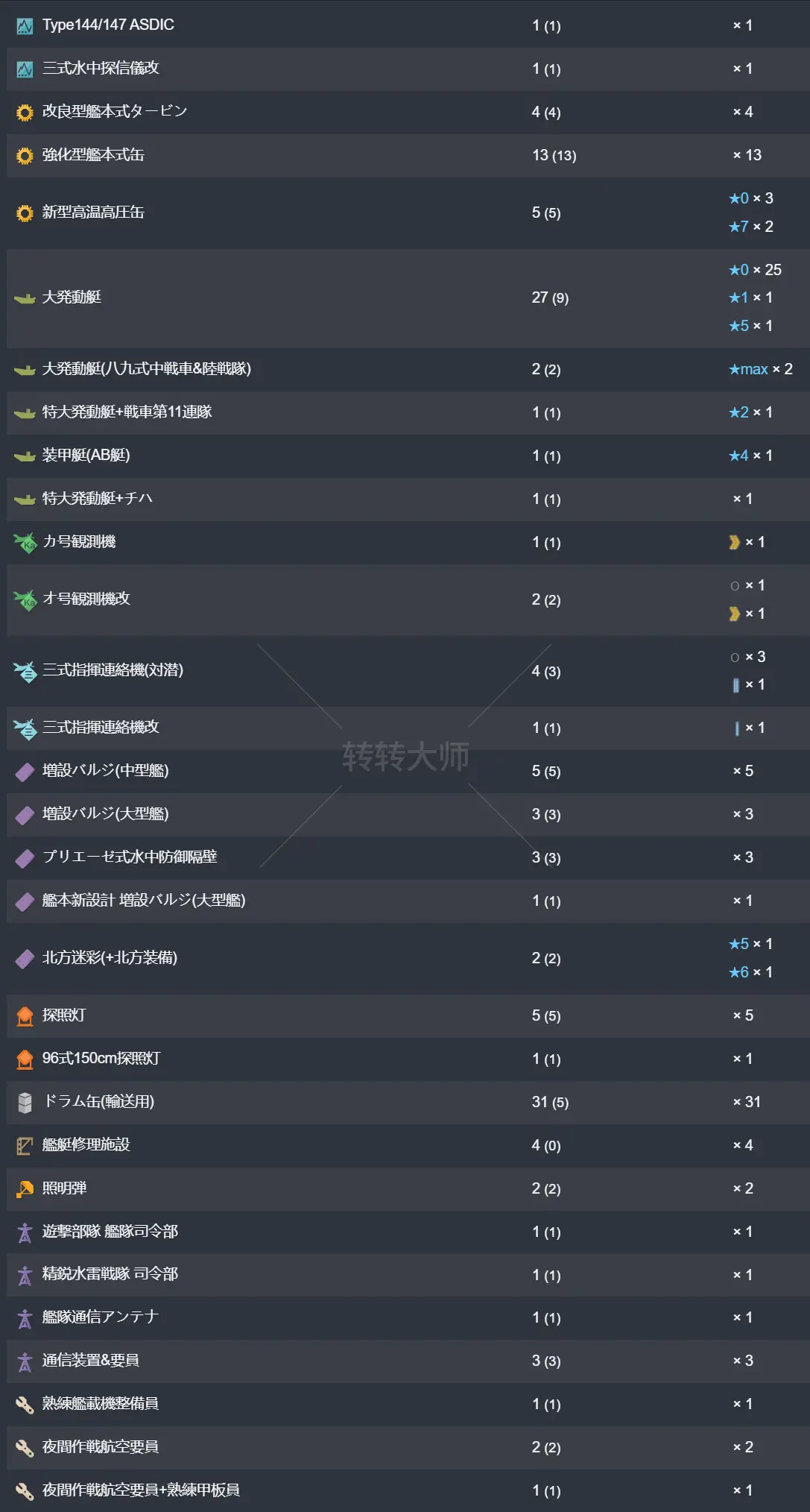Viewport: 810px width, 1512px height.
Task: Click the repair crane icon beside 艦艇修理施設
Action: point(25,1146)
